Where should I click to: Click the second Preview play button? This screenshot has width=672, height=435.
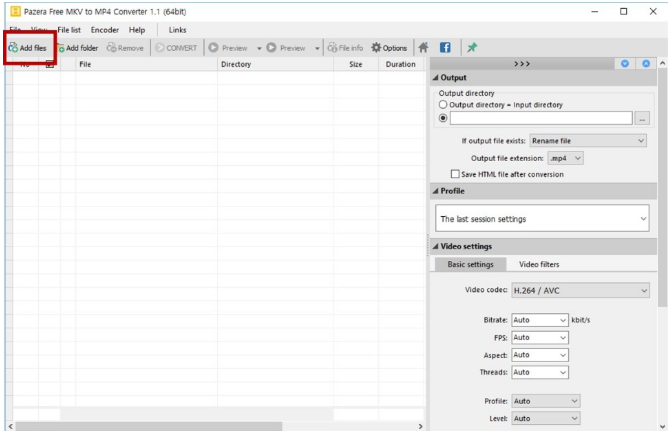click(286, 48)
